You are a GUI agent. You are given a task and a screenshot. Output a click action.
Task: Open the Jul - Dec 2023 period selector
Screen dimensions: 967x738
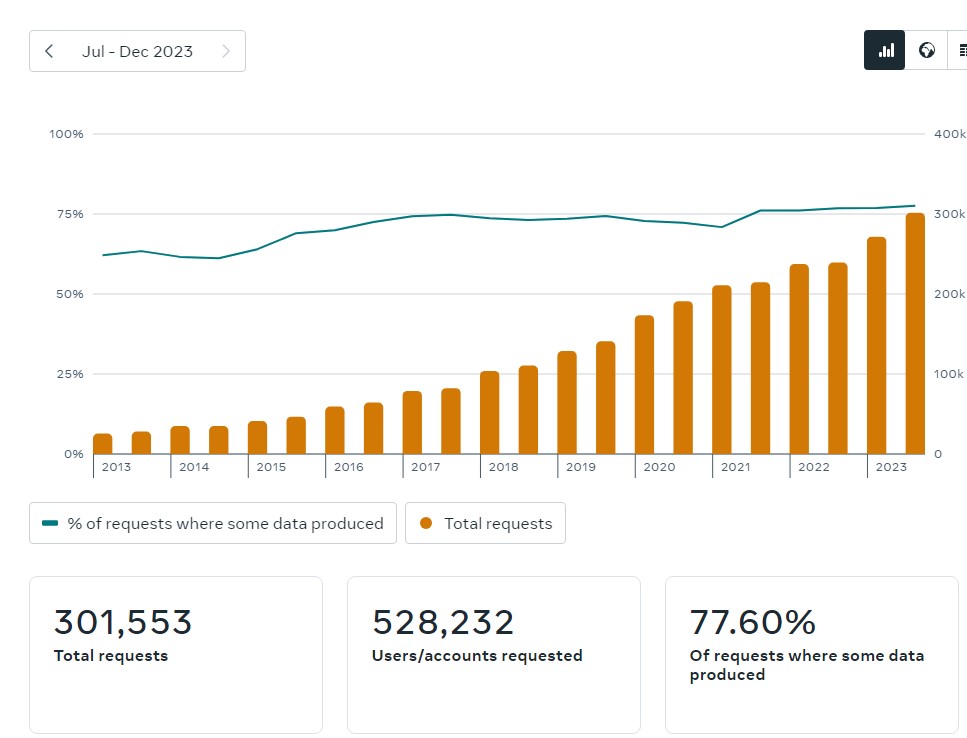[138, 51]
